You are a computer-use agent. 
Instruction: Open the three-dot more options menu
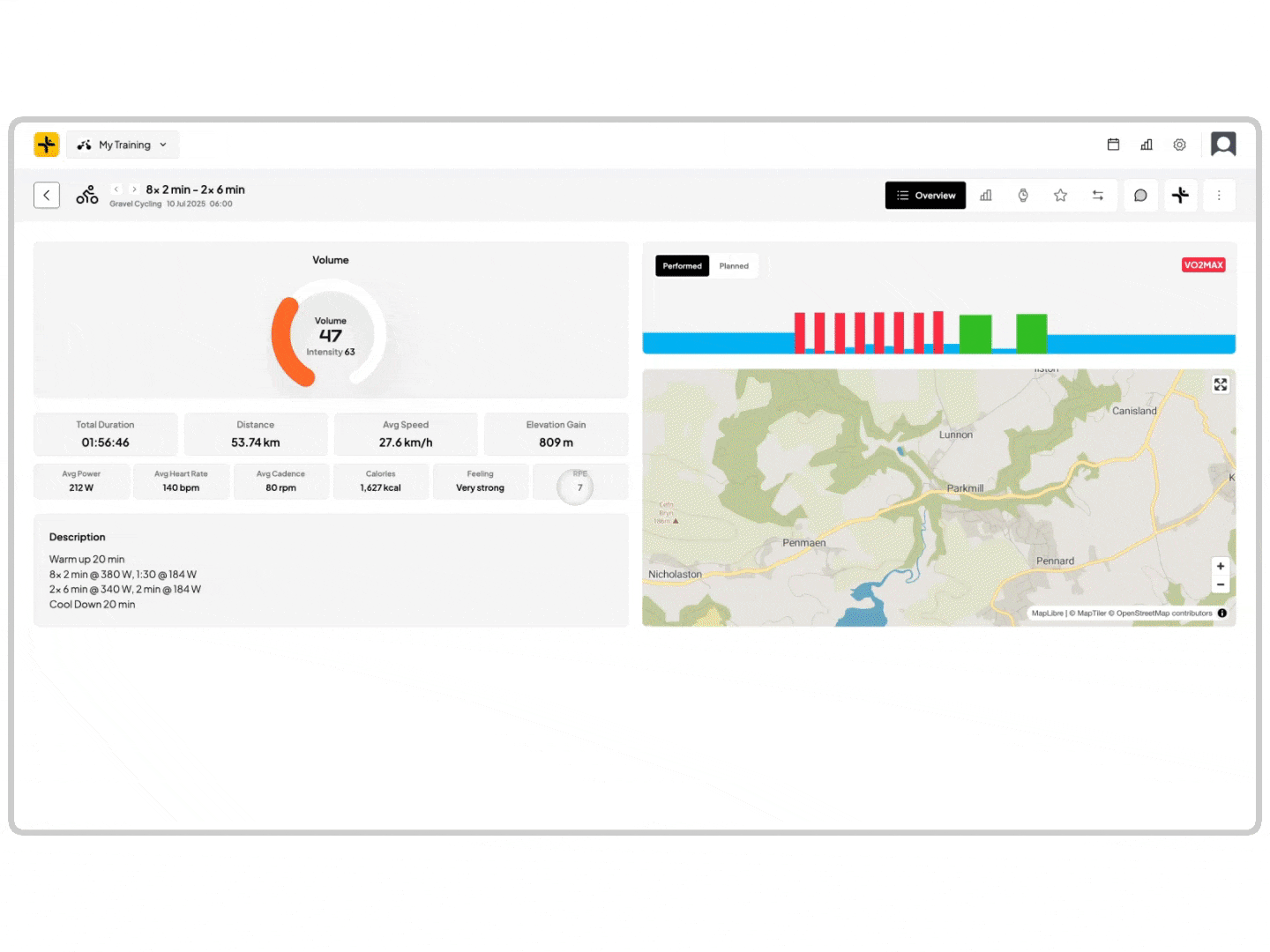(1219, 196)
